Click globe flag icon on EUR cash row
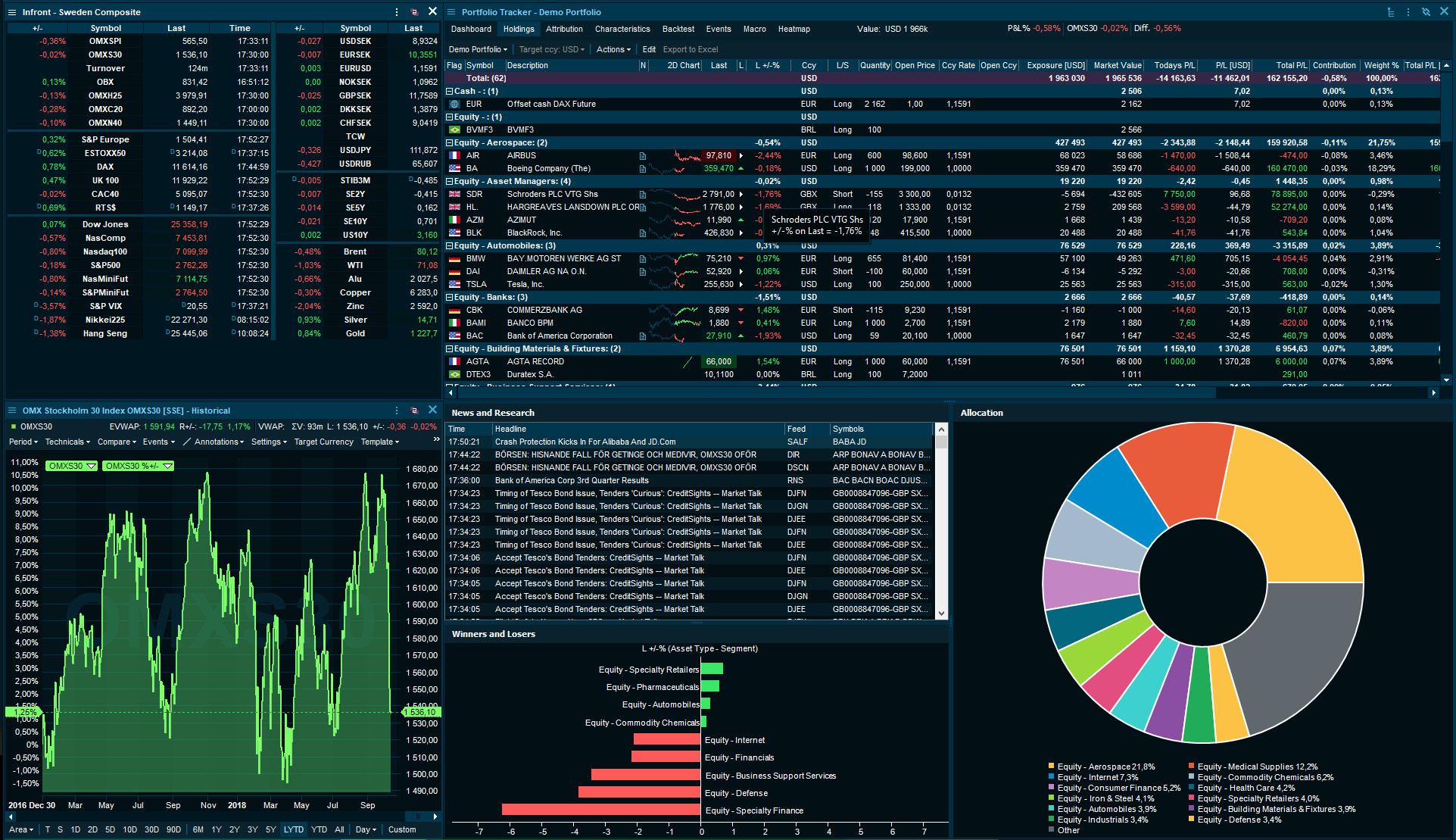 (454, 105)
